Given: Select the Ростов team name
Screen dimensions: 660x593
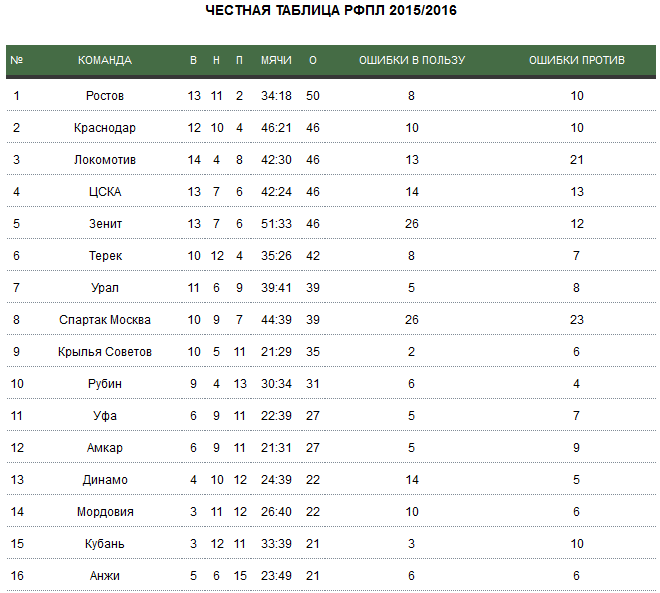Looking at the screenshot, I should tap(105, 96).
